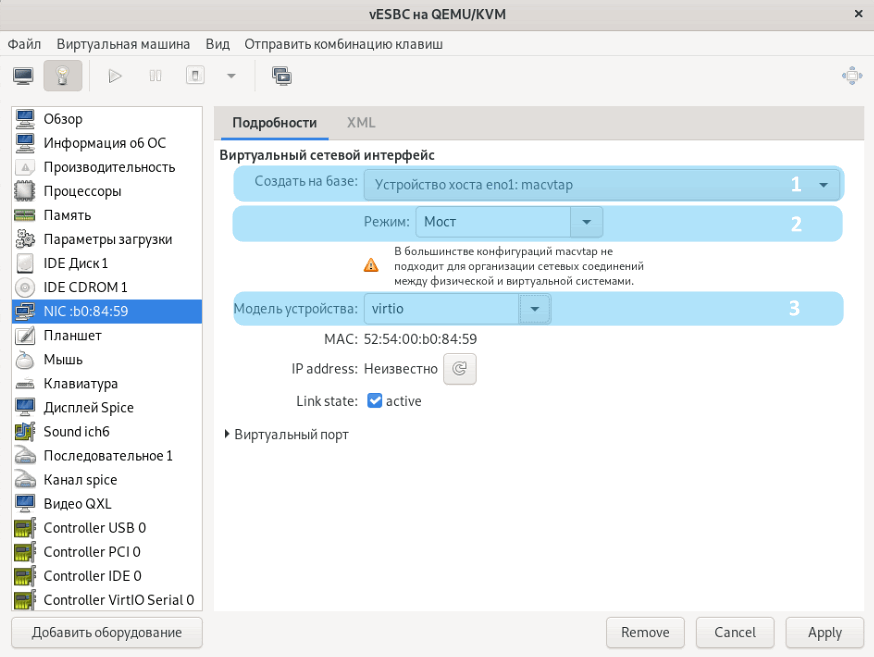The height and width of the screenshot is (657, 874).
Task: Click the lightbulb hardware details toolbar icon
Action: (x=62, y=75)
